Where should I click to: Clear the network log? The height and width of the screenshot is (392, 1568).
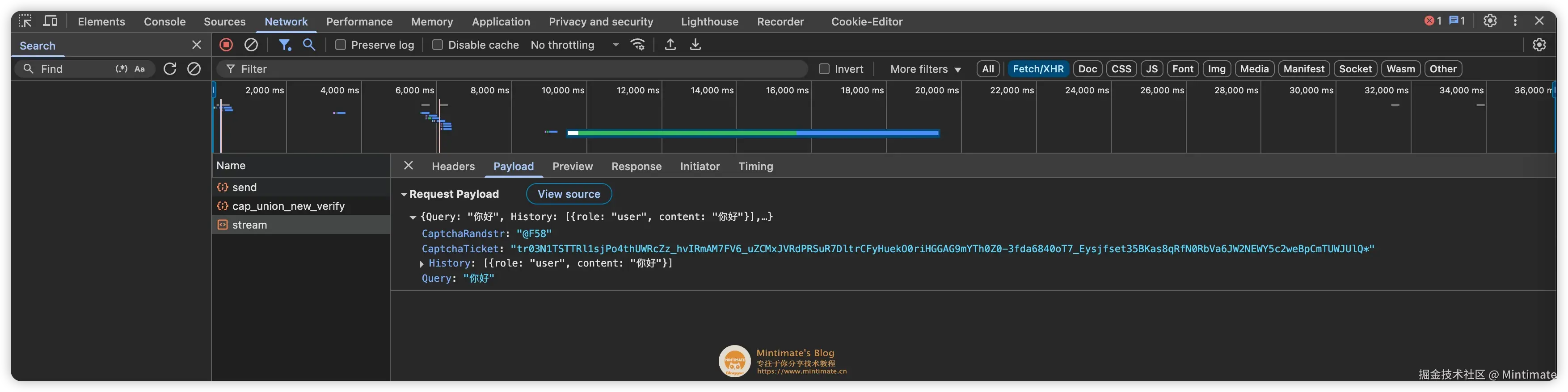pyautogui.click(x=251, y=44)
